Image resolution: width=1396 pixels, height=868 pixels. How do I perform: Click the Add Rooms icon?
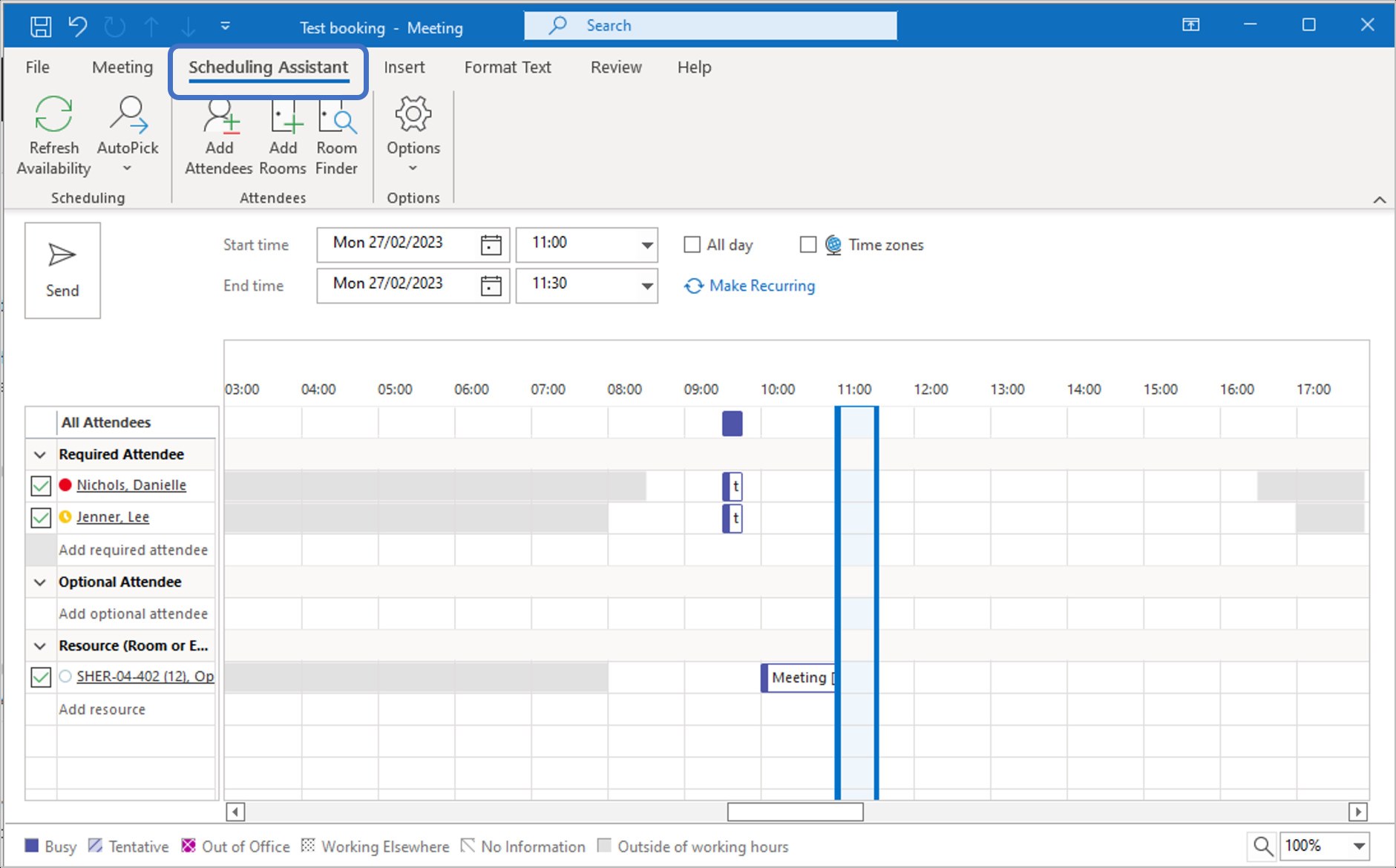(x=284, y=116)
